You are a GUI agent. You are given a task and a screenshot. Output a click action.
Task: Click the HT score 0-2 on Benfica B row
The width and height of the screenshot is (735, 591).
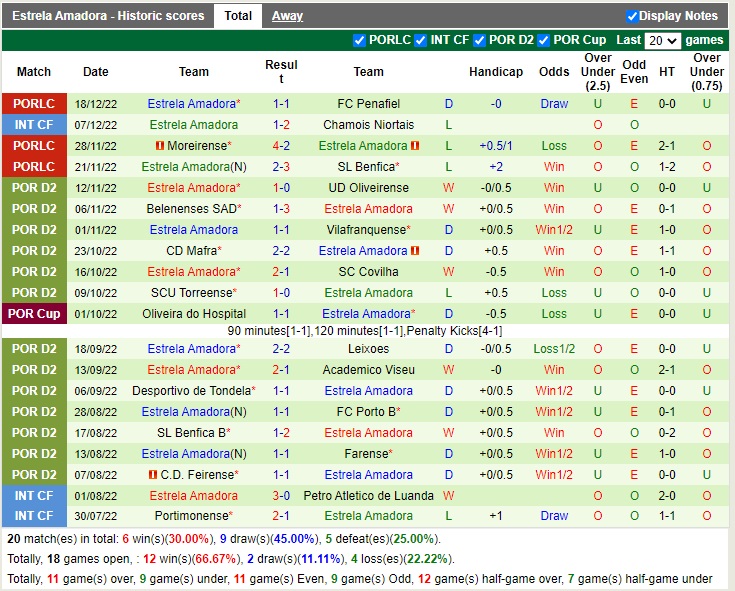667,433
